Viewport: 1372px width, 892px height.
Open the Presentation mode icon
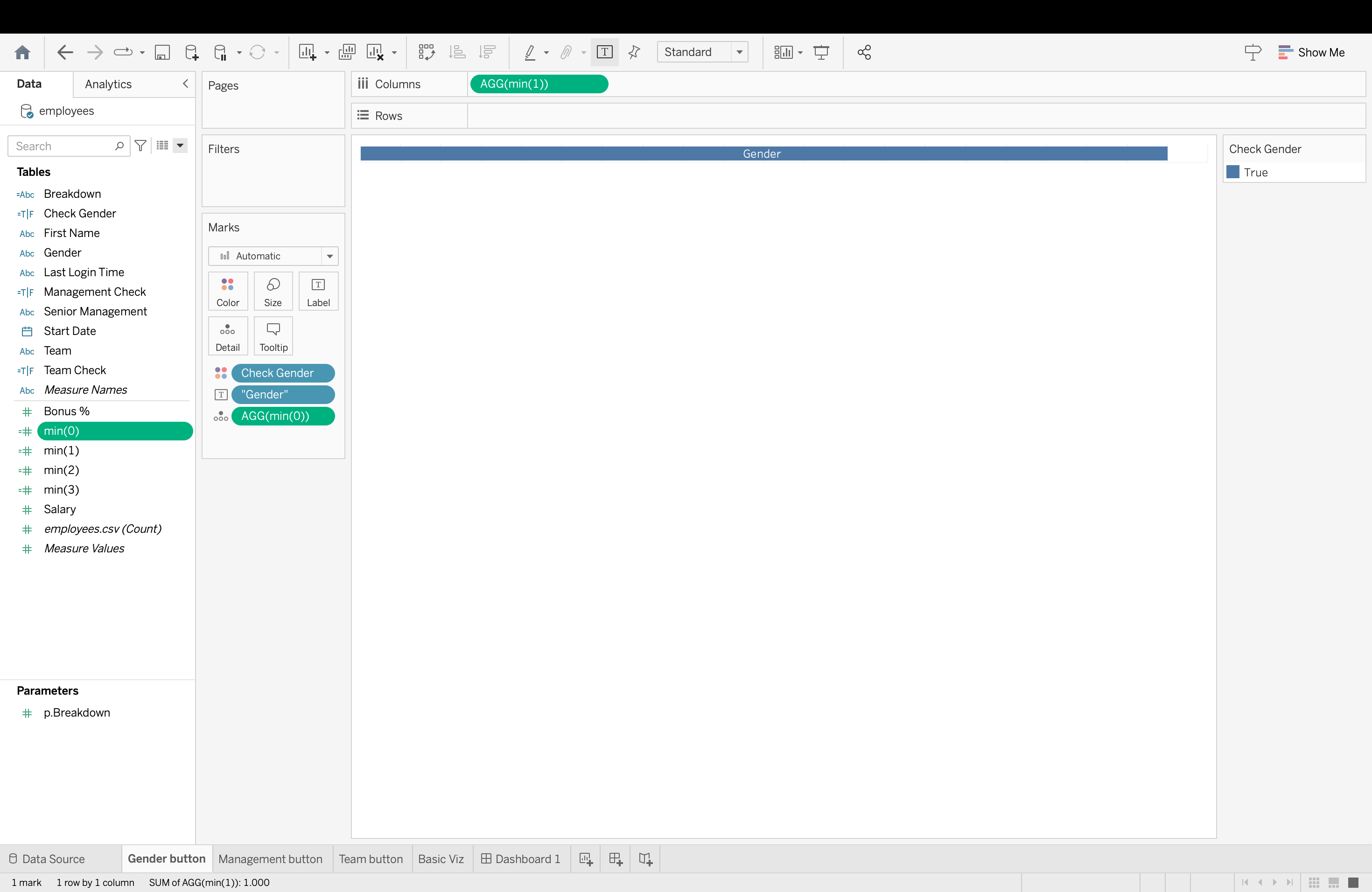point(821,52)
